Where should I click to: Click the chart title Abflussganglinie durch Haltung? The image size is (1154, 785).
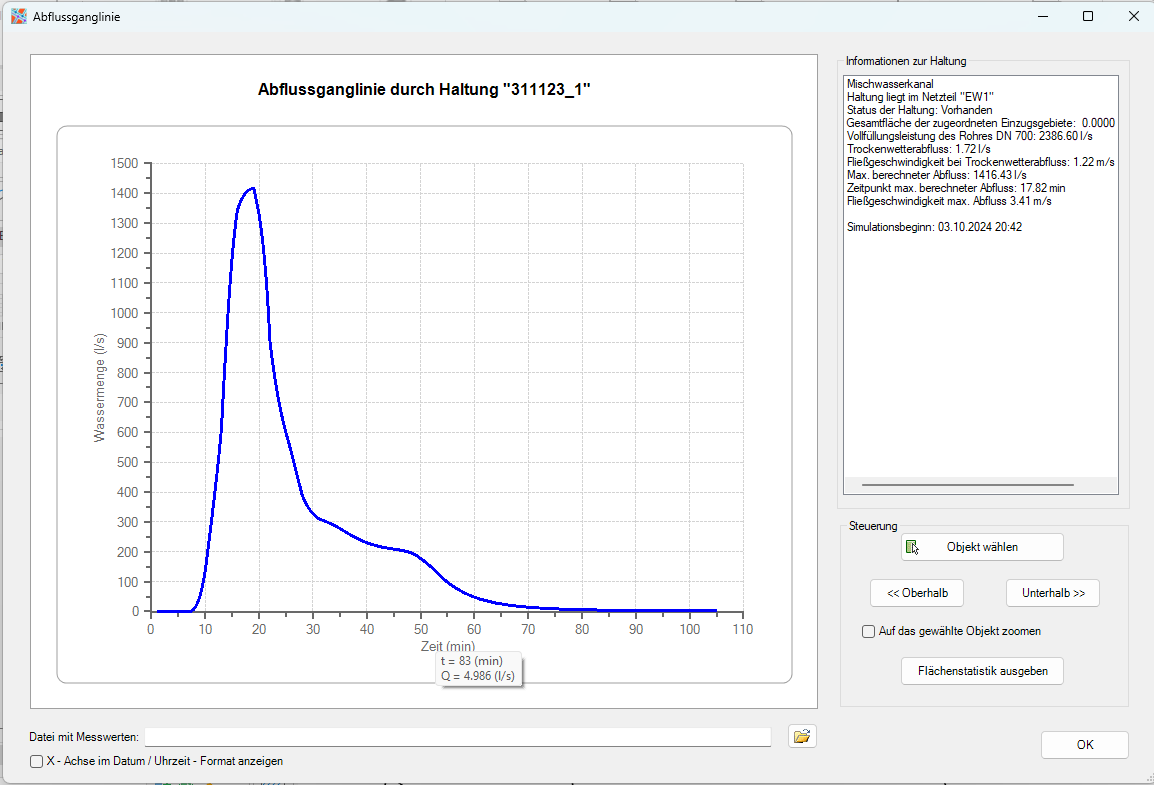tap(424, 90)
